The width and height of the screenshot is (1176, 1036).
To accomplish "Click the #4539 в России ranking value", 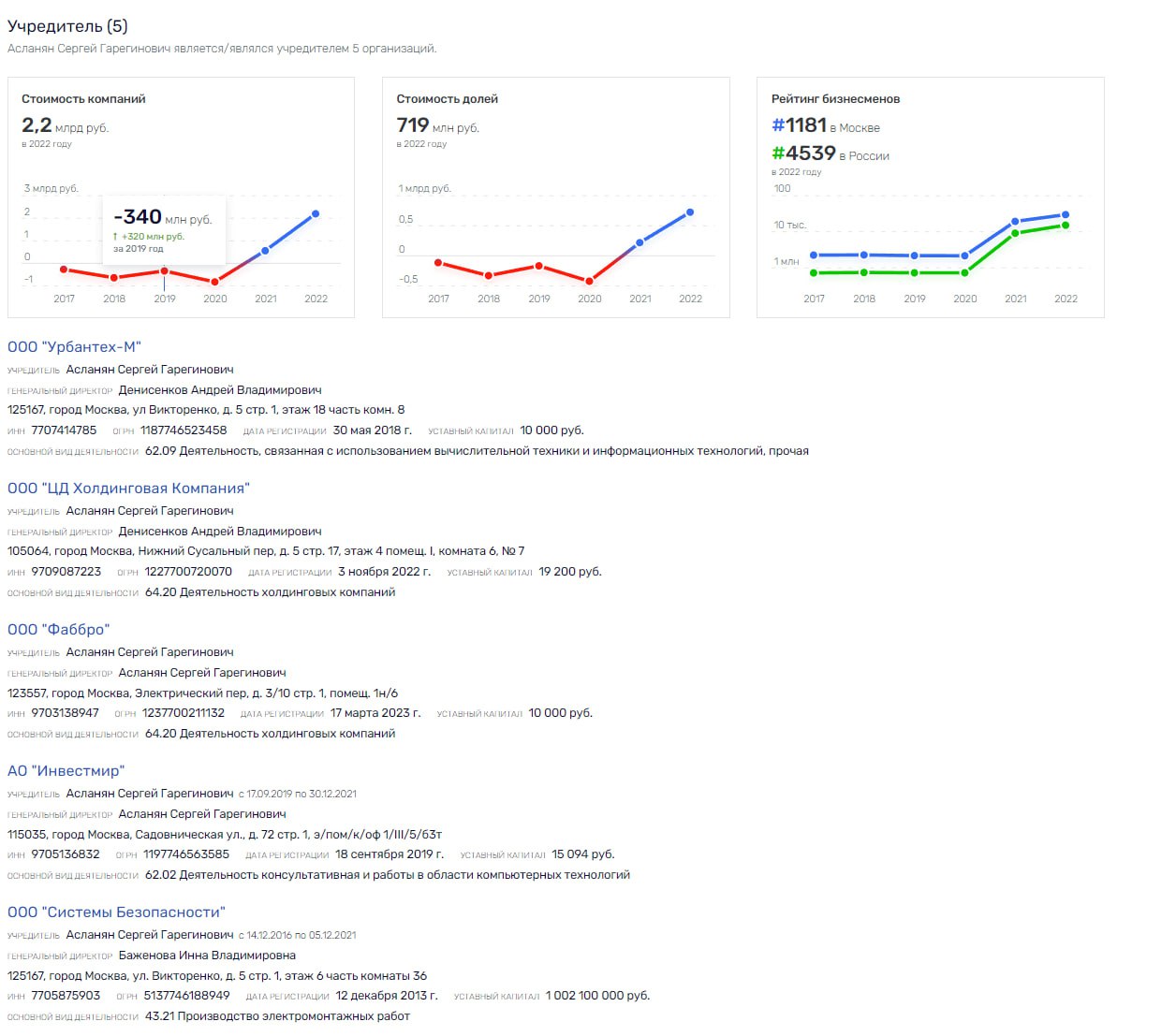I will point(831,154).
